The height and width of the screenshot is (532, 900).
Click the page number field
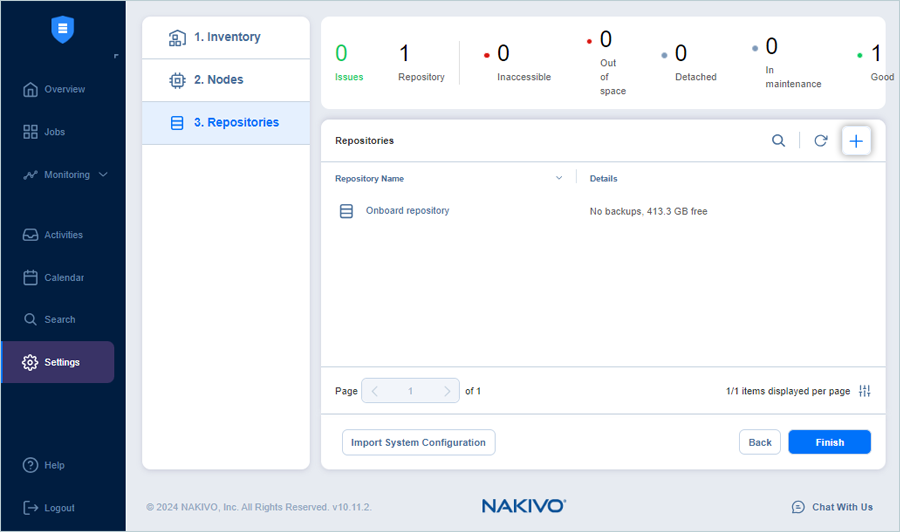[410, 391]
